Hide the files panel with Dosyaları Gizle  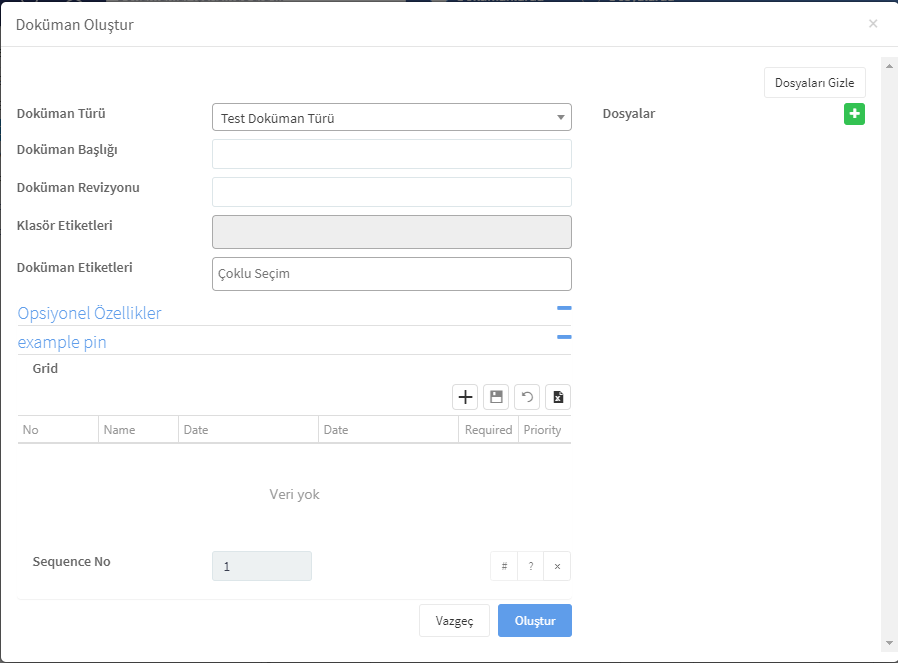pos(814,82)
